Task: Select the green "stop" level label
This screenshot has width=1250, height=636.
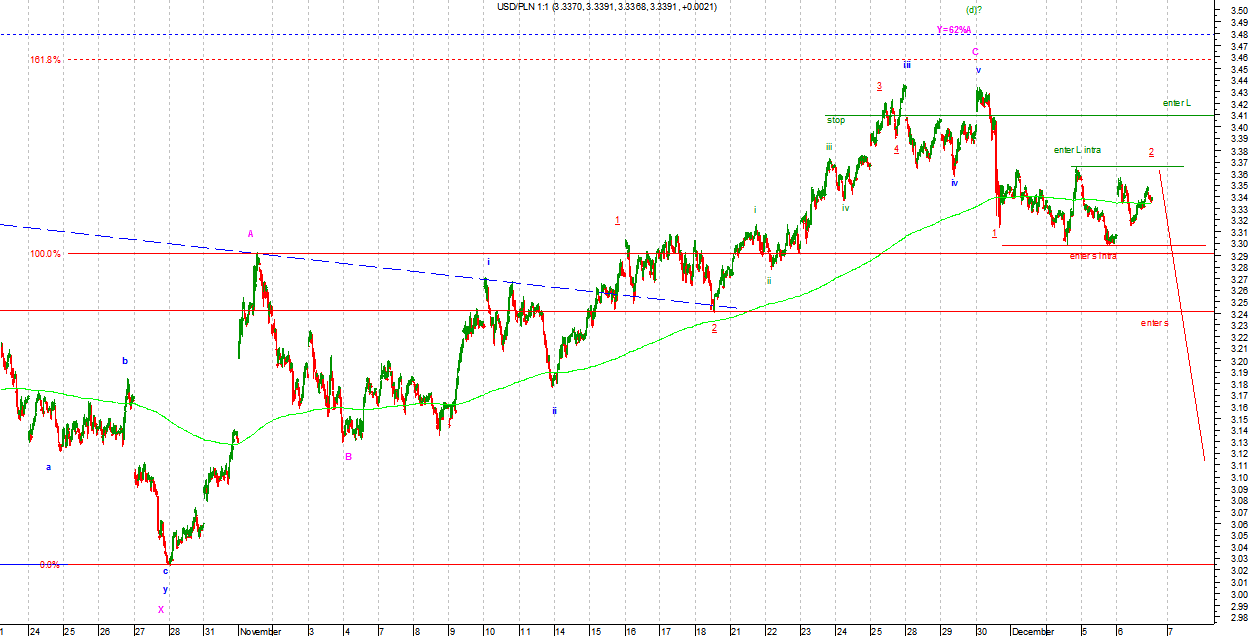Action: pos(836,120)
